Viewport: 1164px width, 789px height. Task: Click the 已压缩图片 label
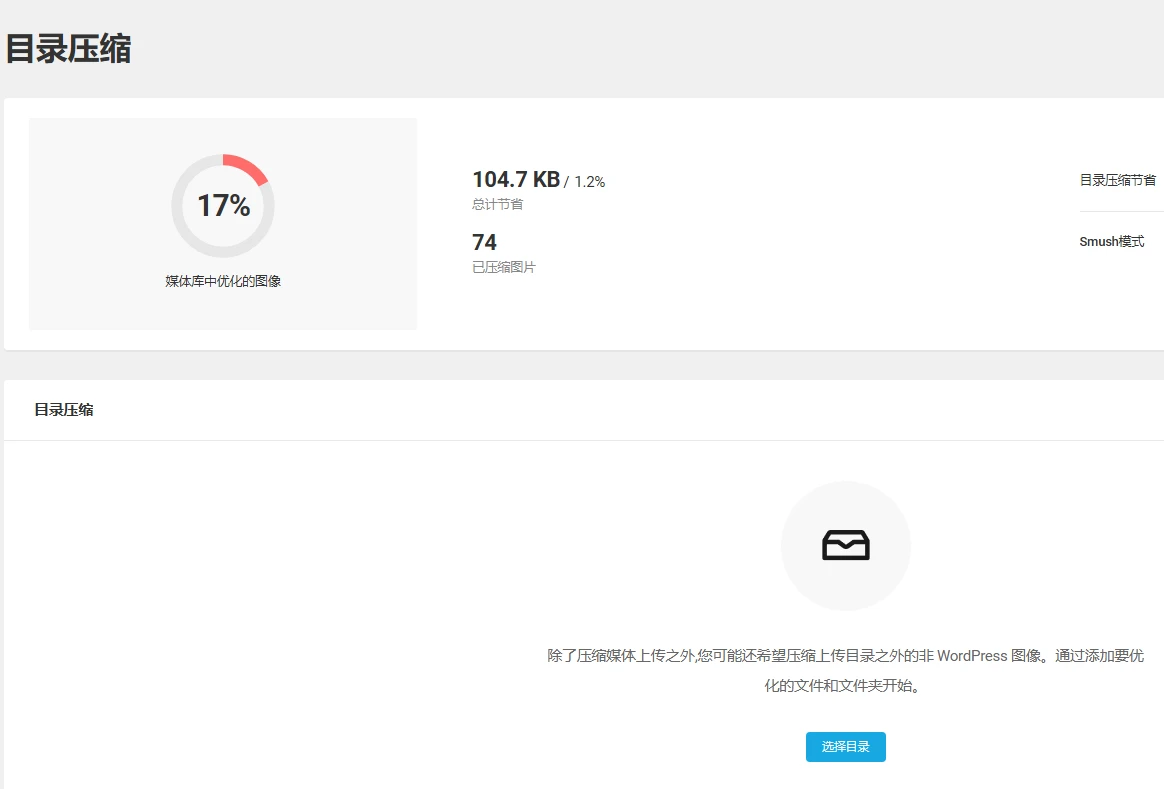(x=504, y=266)
